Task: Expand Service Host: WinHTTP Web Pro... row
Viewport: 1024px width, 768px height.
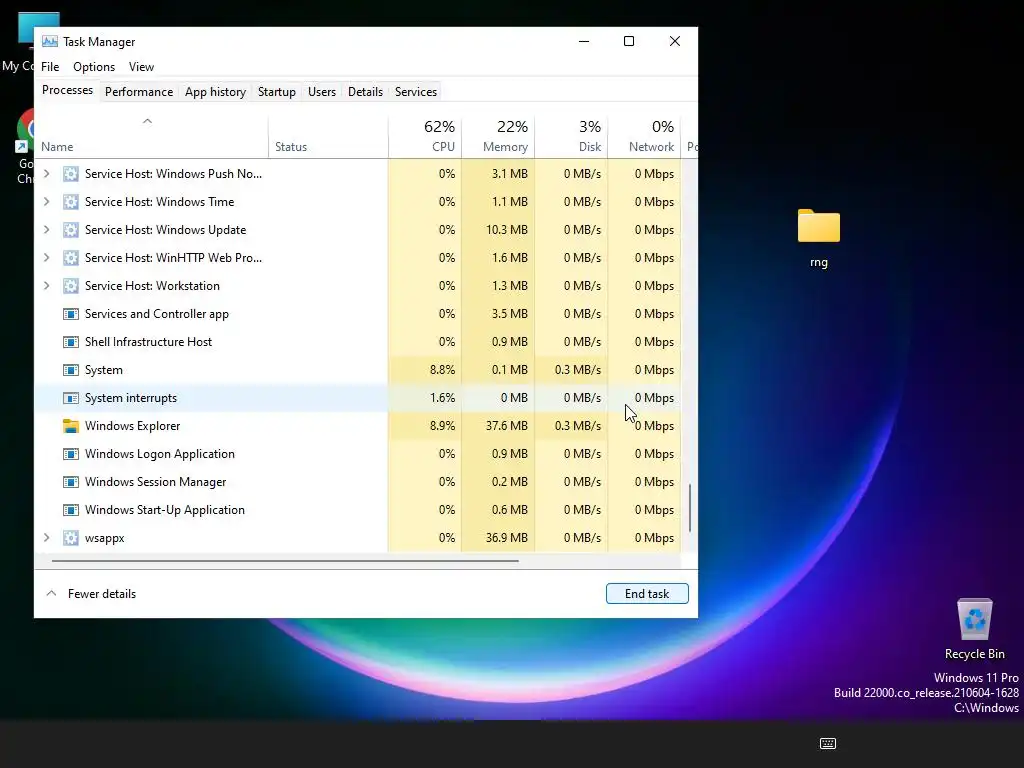Action: (x=46, y=258)
